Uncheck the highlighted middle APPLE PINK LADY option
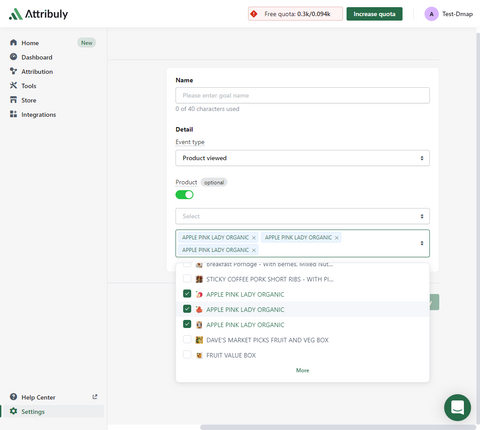 (187, 309)
